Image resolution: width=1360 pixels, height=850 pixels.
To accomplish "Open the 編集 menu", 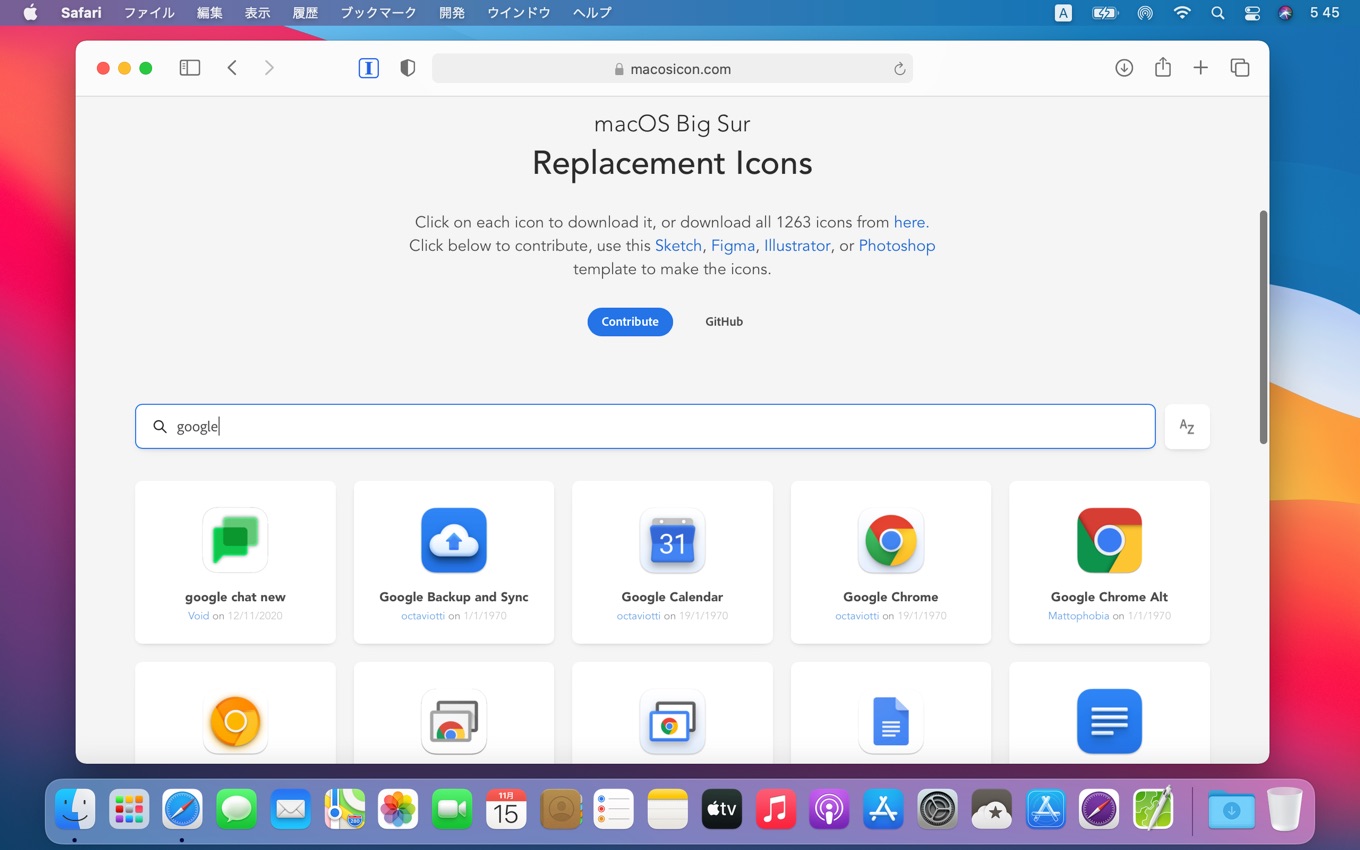I will click(x=210, y=13).
